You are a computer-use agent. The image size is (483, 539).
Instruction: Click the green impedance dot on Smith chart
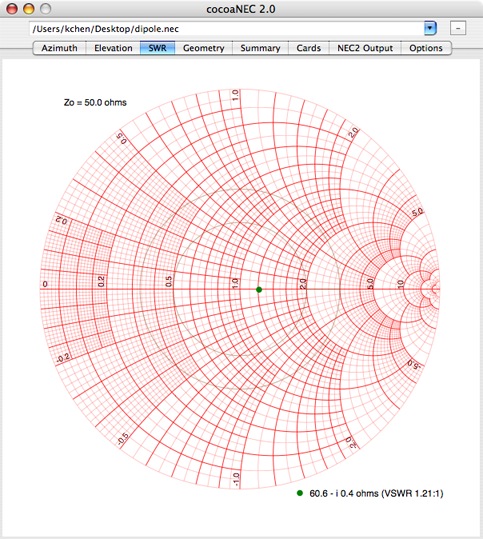point(259,290)
